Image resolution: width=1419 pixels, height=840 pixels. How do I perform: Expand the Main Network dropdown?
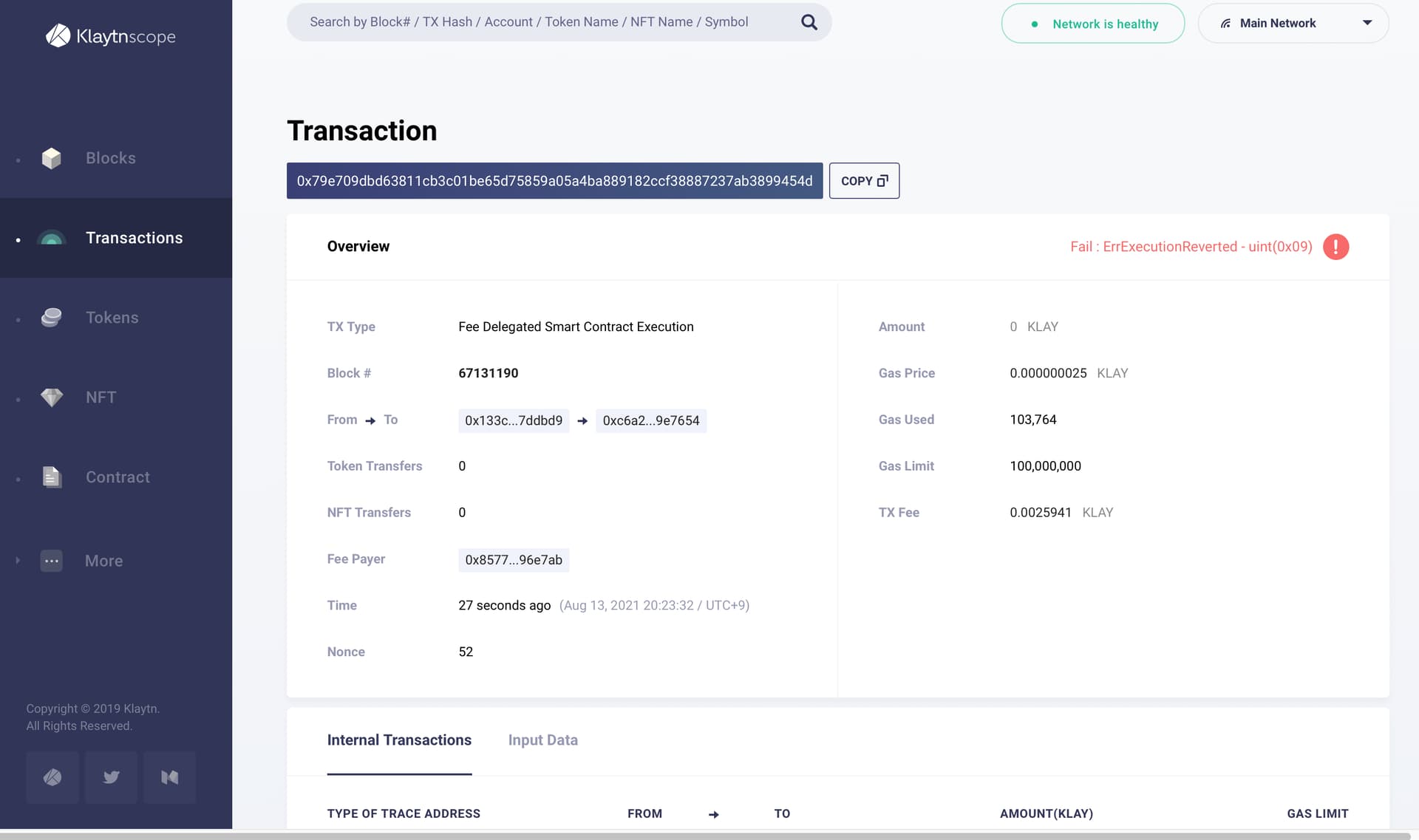1293,23
